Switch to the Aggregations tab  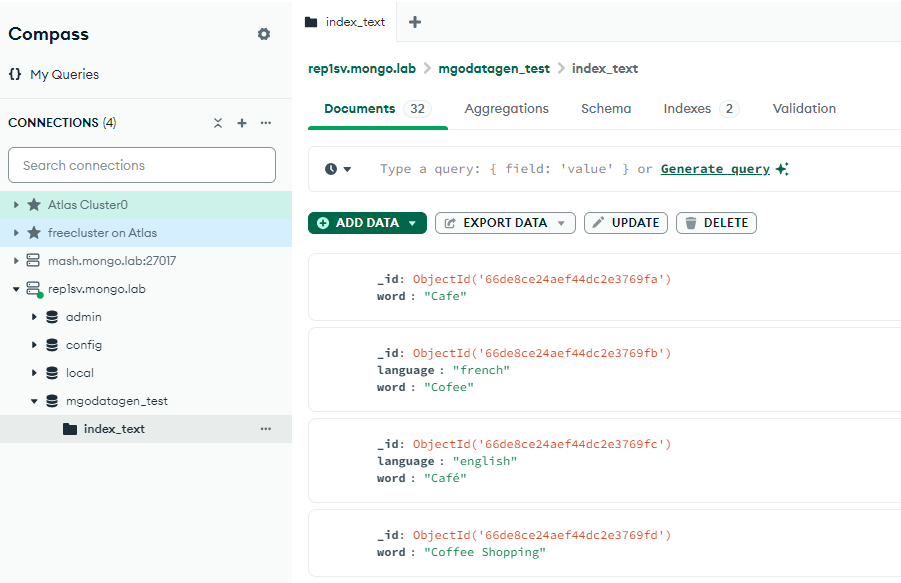point(506,109)
